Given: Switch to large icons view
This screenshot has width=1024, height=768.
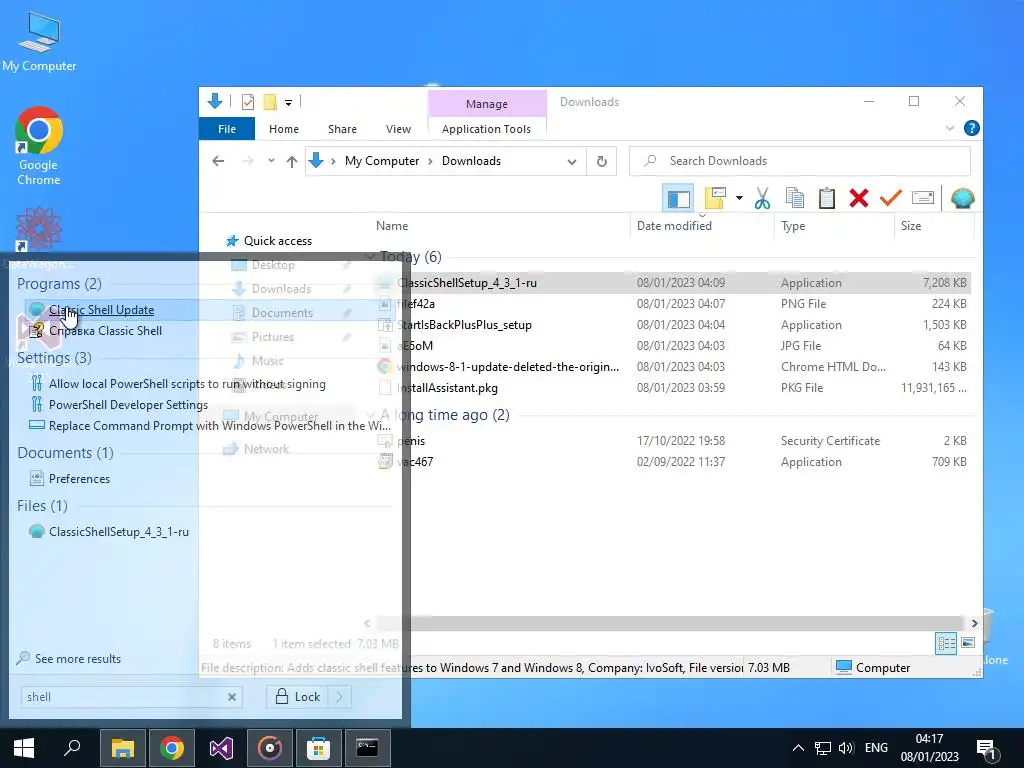Looking at the screenshot, I should pos(968,643).
